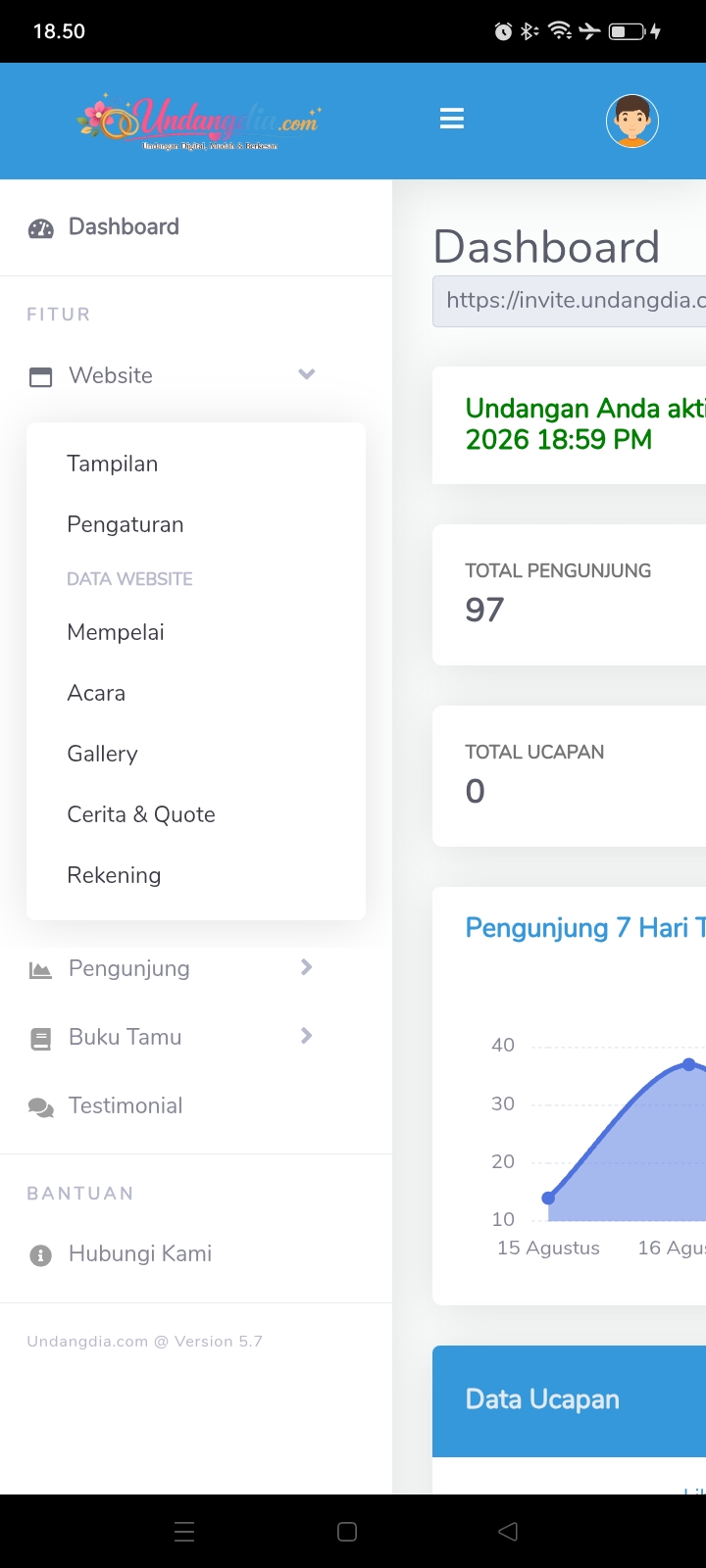This screenshot has width=706, height=1568.
Task: Click the Pengunjung 7 Hari chart title
Action: tap(585, 928)
